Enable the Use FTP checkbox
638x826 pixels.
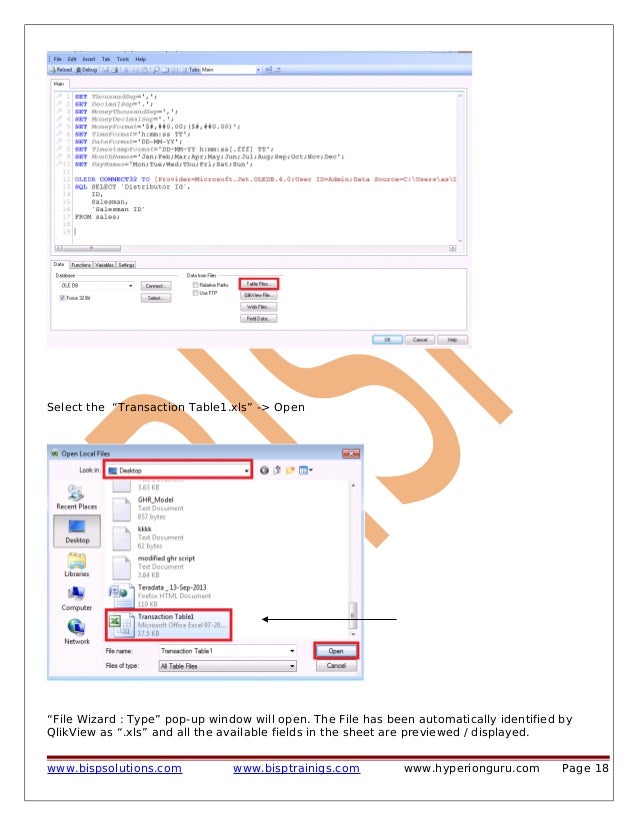point(195,293)
